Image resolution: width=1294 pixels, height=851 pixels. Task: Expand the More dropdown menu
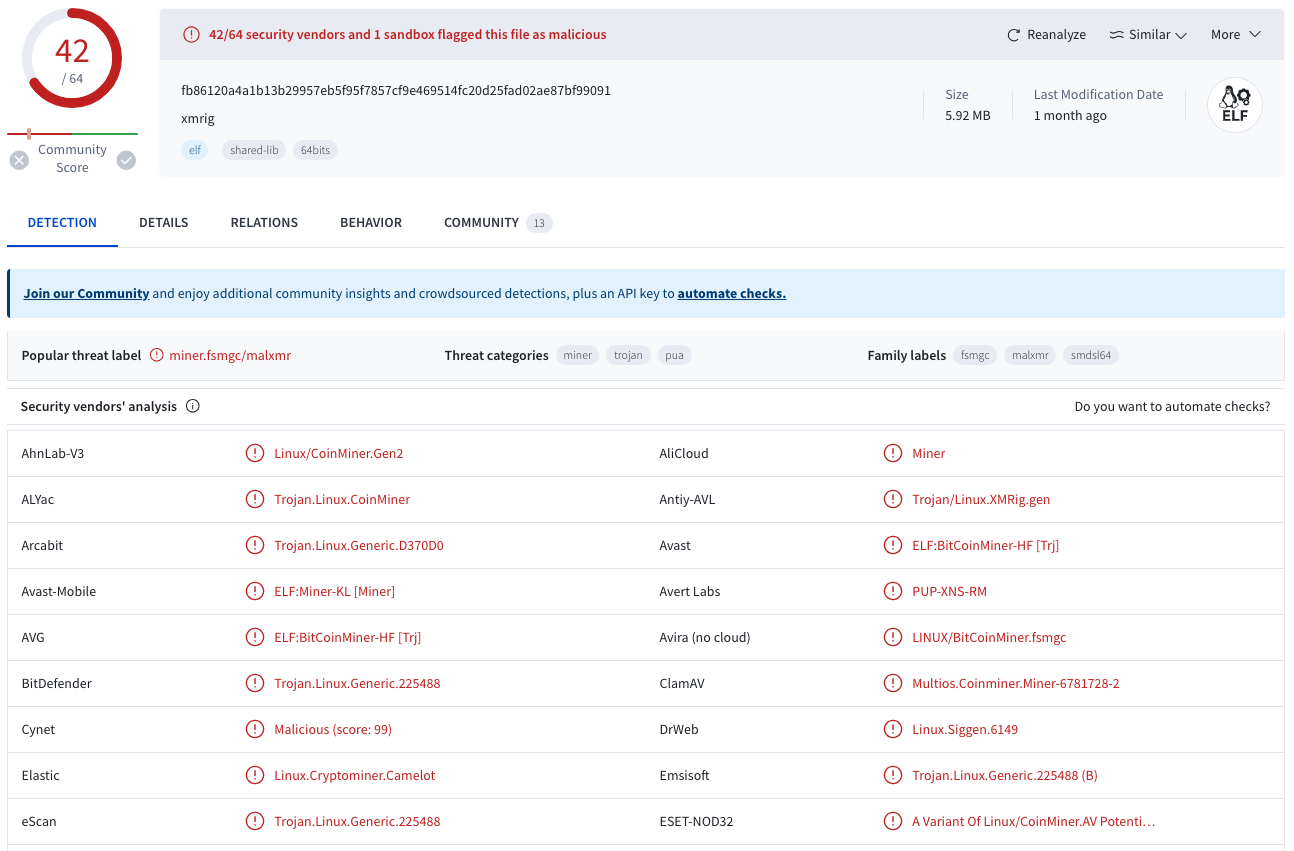(x=1235, y=35)
